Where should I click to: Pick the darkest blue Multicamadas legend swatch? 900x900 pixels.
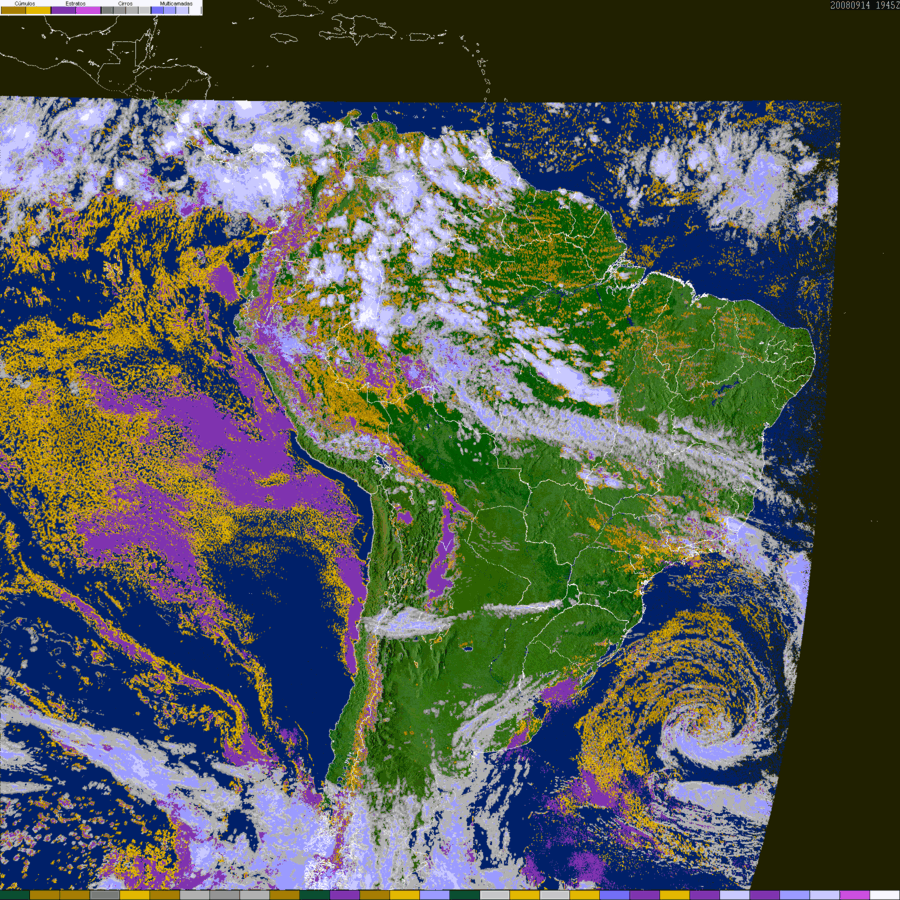[x=157, y=10]
